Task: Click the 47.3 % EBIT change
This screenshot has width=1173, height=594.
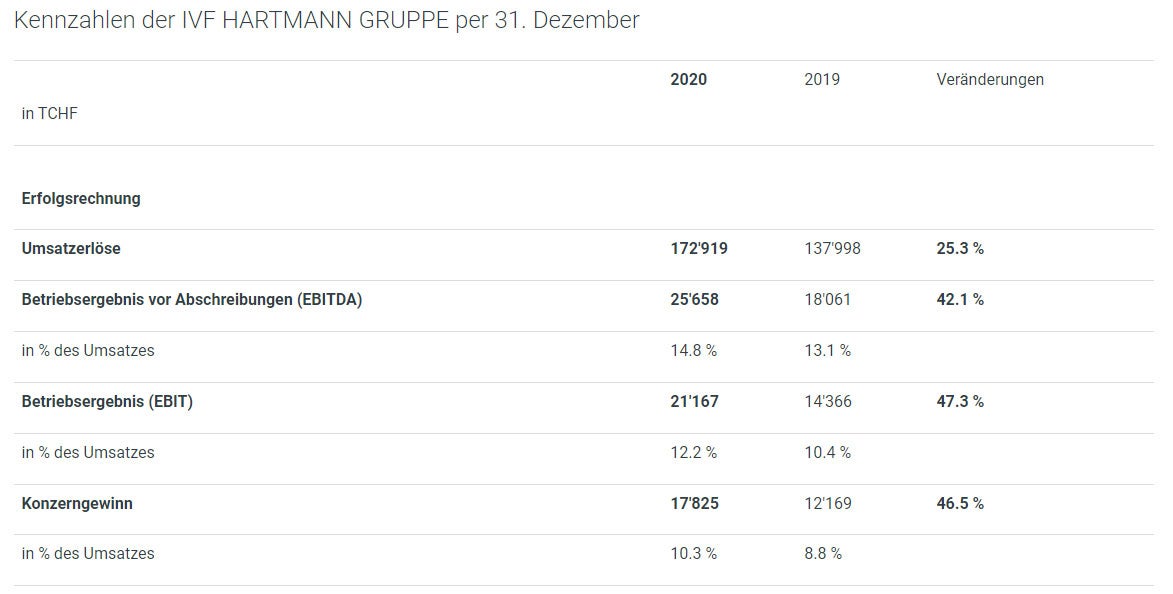Action: tap(960, 402)
